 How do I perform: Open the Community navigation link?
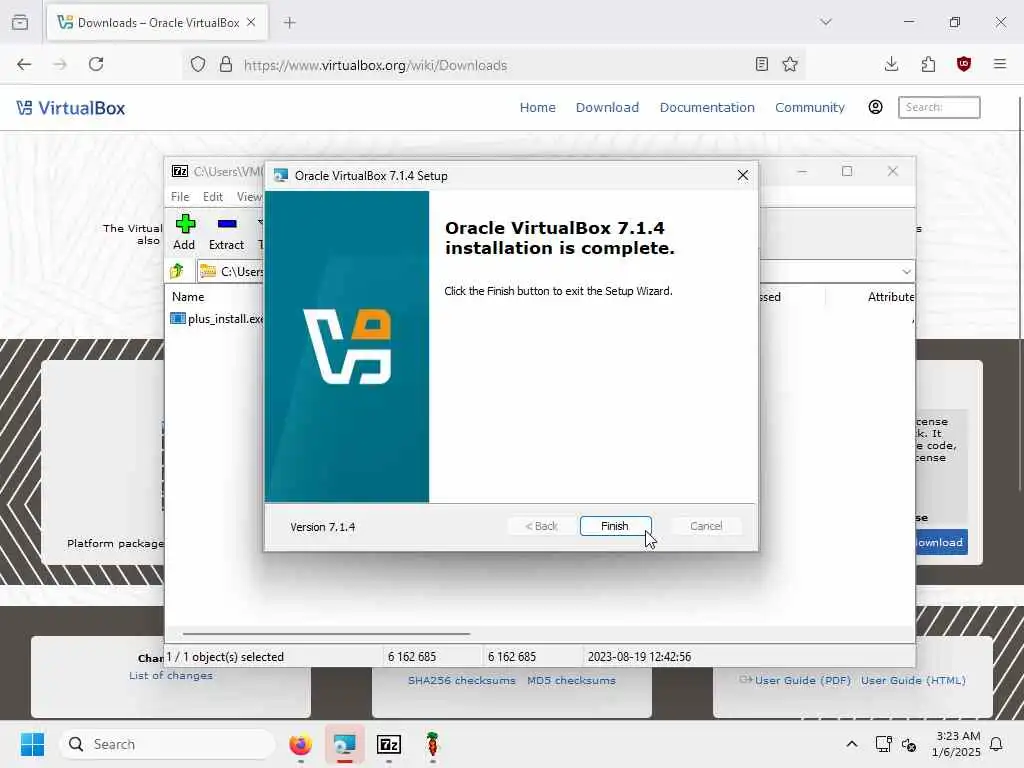pyautogui.click(x=809, y=107)
